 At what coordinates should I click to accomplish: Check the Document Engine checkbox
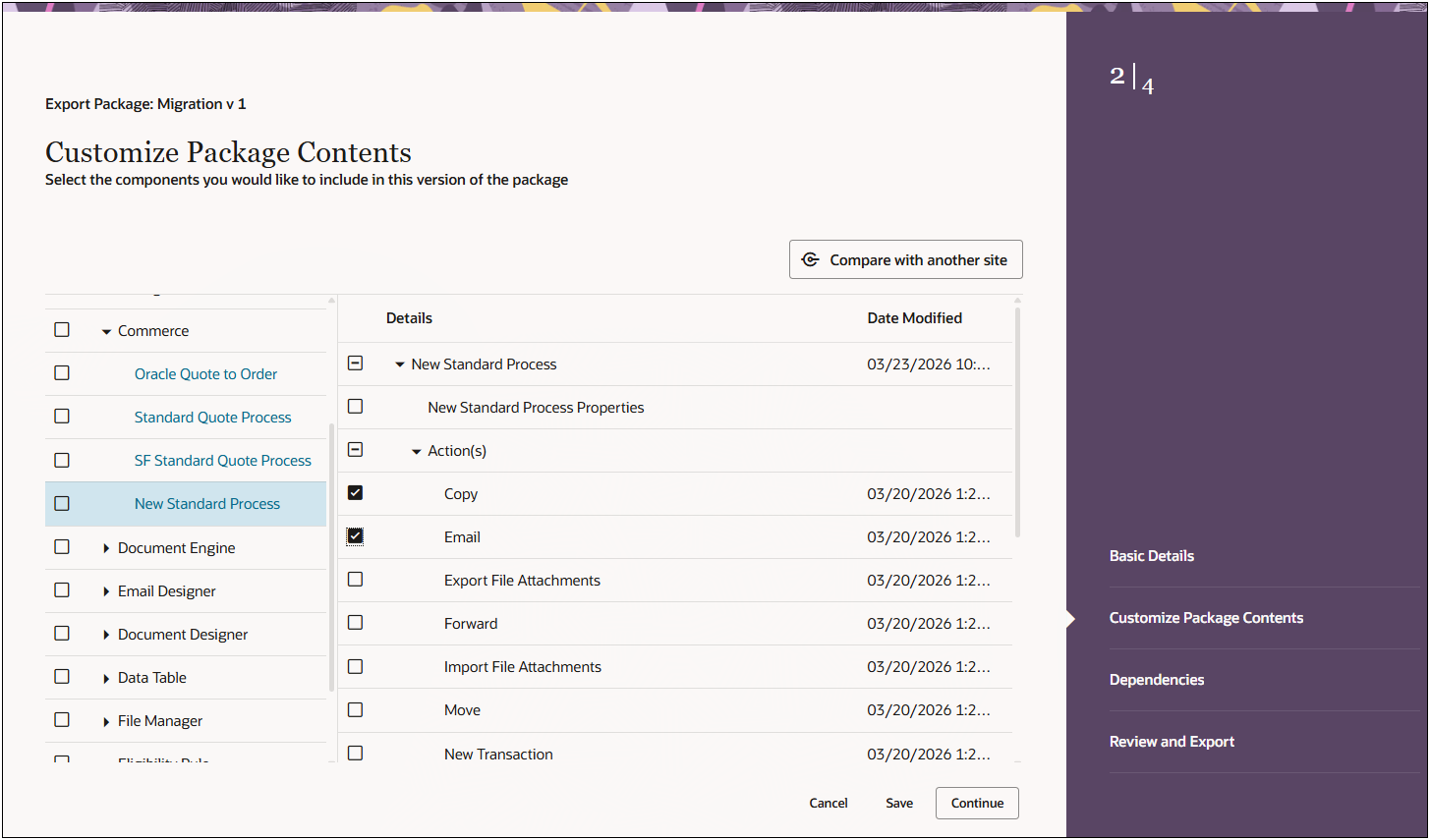point(62,547)
